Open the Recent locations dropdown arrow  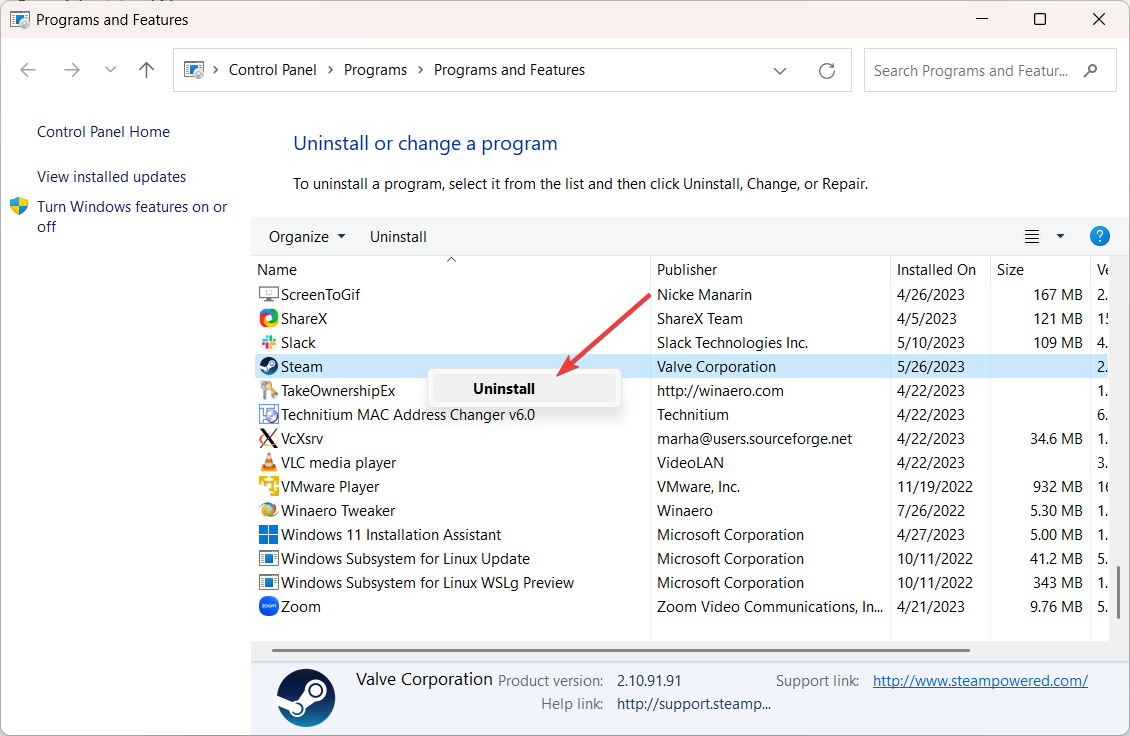click(x=110, y=70)
